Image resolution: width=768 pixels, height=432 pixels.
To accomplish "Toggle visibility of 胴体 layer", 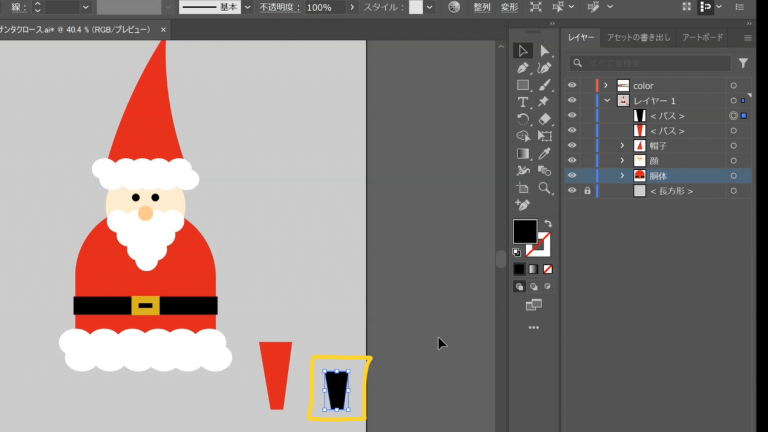I will coord(572,175).
